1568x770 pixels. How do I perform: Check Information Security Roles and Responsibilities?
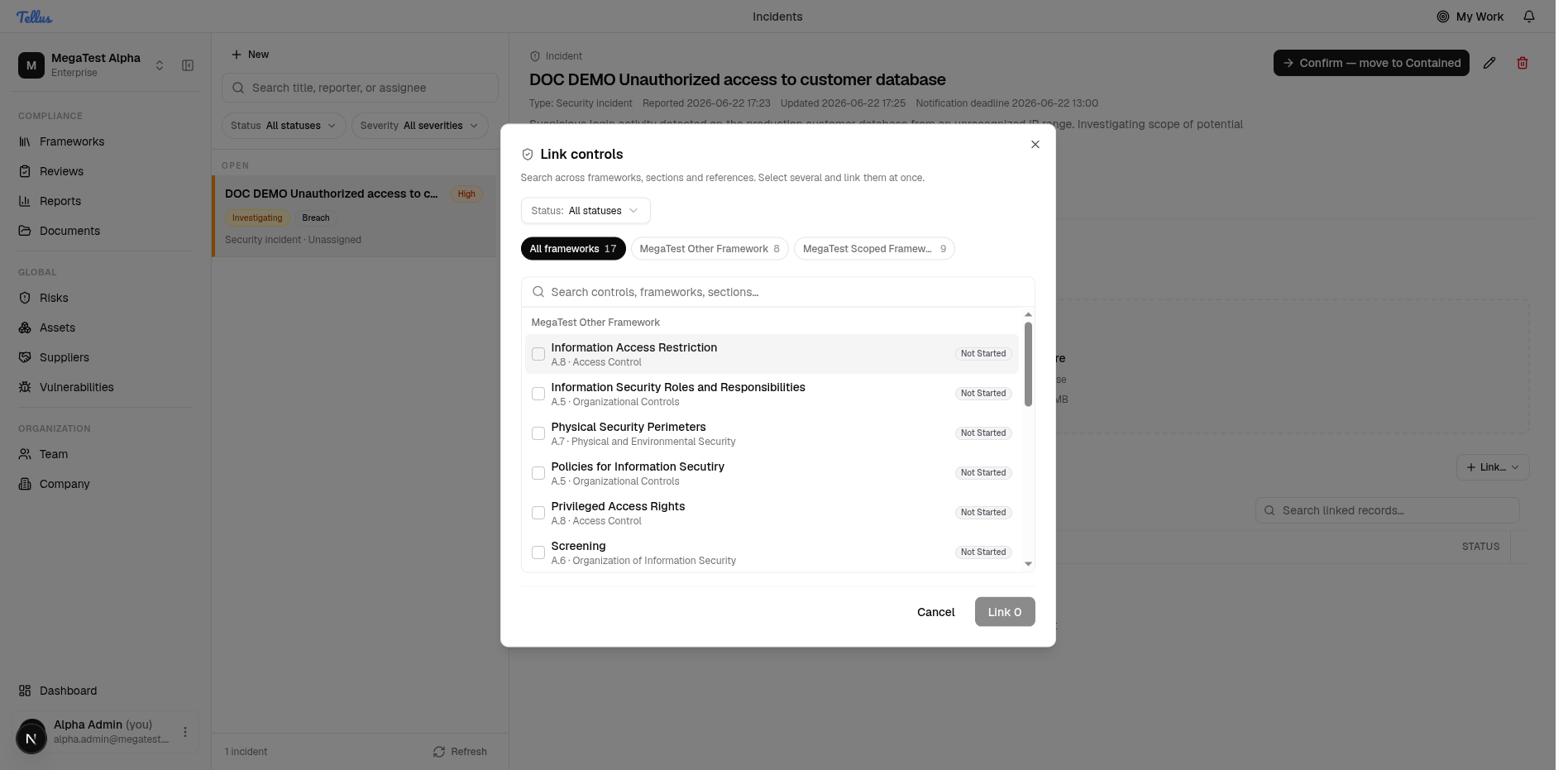click(x=538, y=394)
